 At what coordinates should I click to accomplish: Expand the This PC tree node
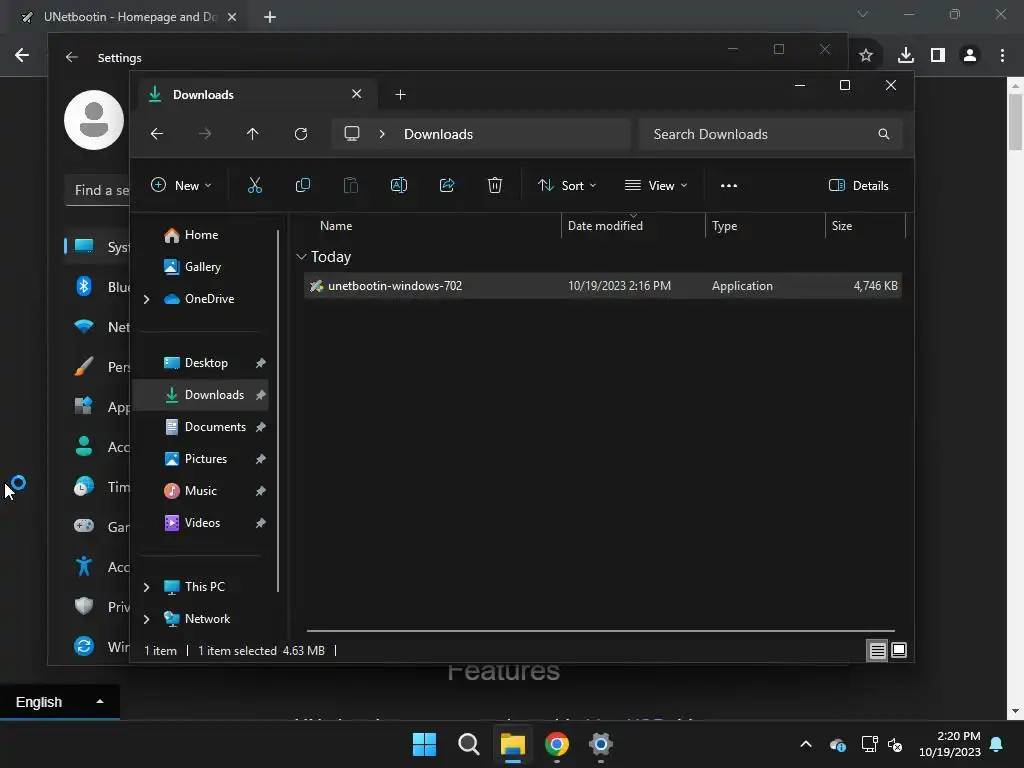pos(147,587)
